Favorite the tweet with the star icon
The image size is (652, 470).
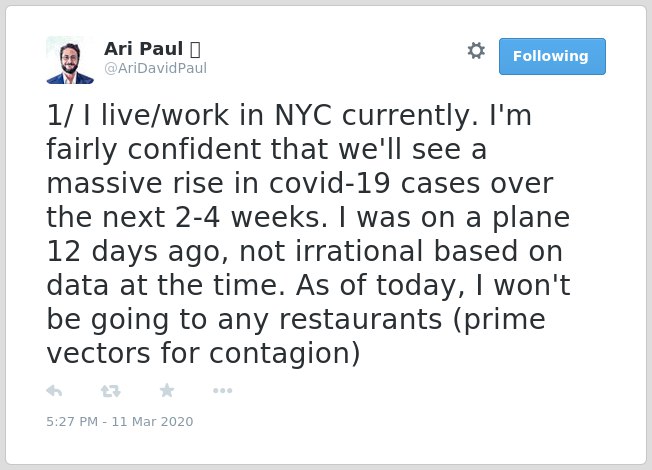[x=167, y=390]
